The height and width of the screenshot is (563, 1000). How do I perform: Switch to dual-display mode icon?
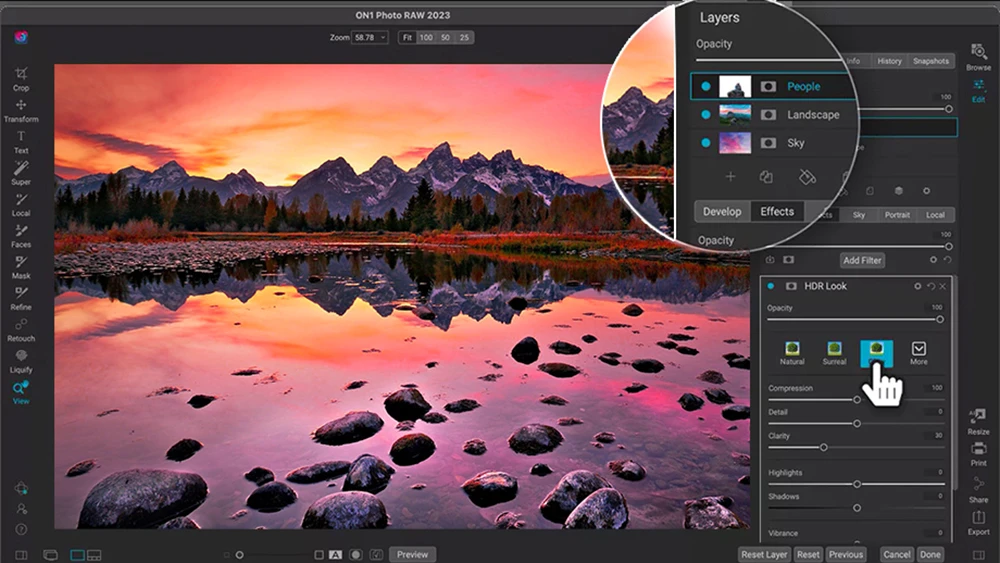50,555
